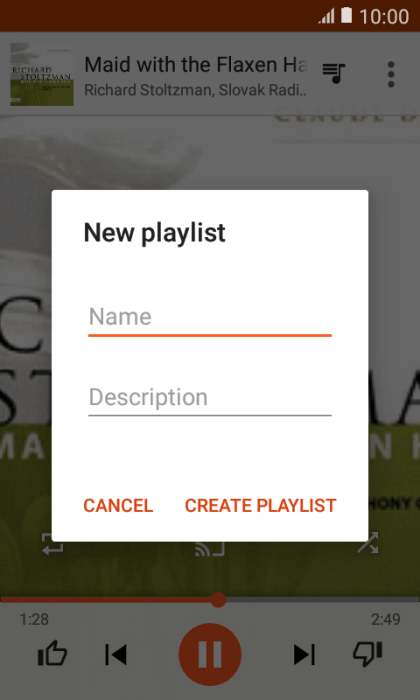Tap the signal strength icon
Viewport: 420px width, 700px height.
[327, 16]
